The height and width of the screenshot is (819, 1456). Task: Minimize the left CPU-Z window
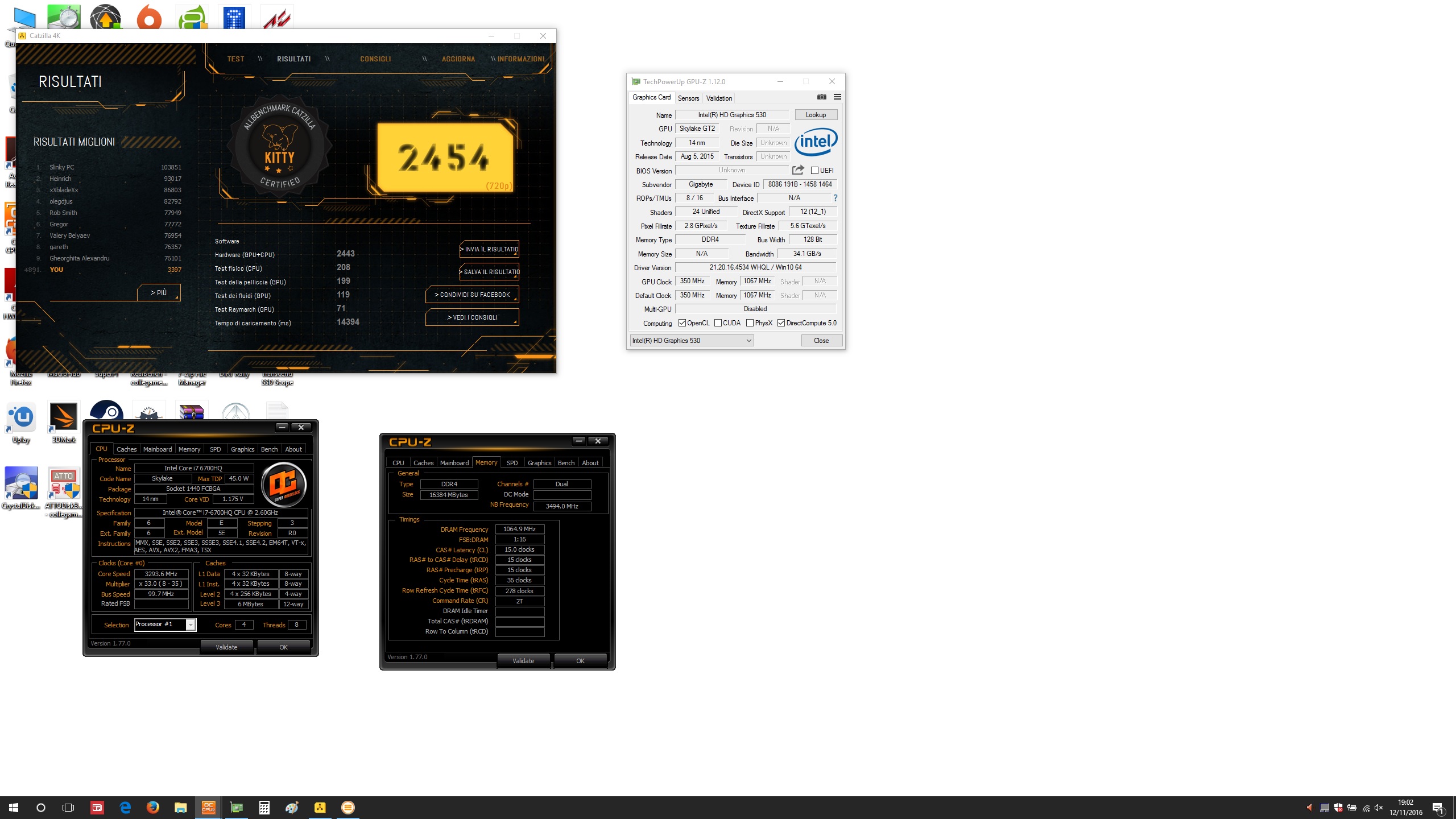282,427
